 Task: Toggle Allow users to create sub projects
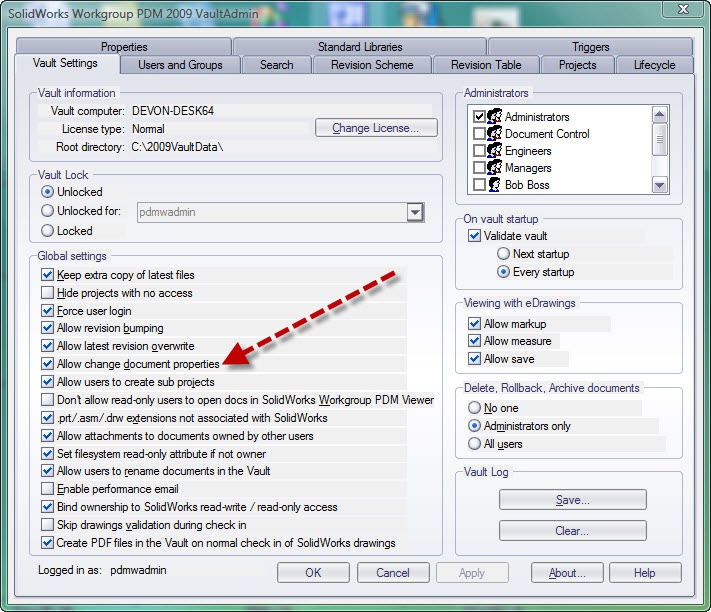tap(47, 382)
